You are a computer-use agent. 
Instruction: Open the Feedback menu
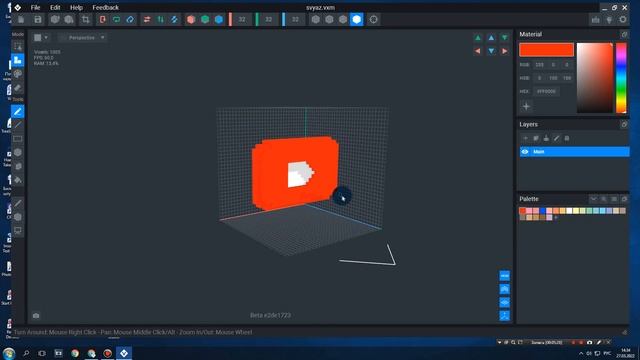[105, 7]
